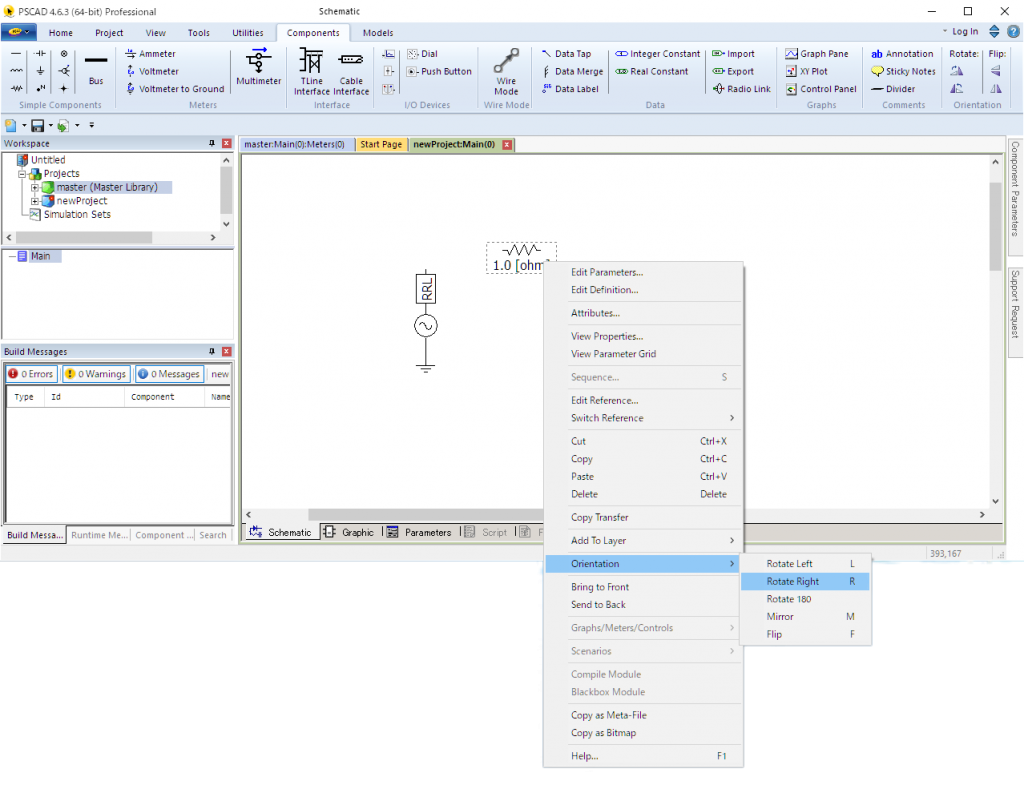Add a Bus component
Image resolution: width=1024 pixels, height=801 pixels.
[x=96, y=68]
